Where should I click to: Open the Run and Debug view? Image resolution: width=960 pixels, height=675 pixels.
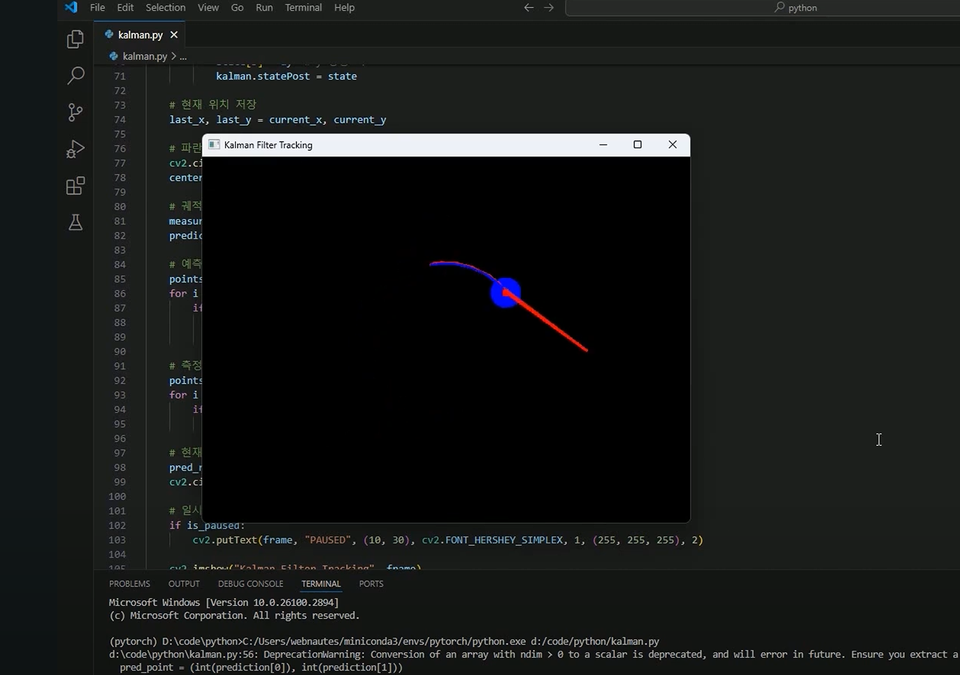click(75, 149)
